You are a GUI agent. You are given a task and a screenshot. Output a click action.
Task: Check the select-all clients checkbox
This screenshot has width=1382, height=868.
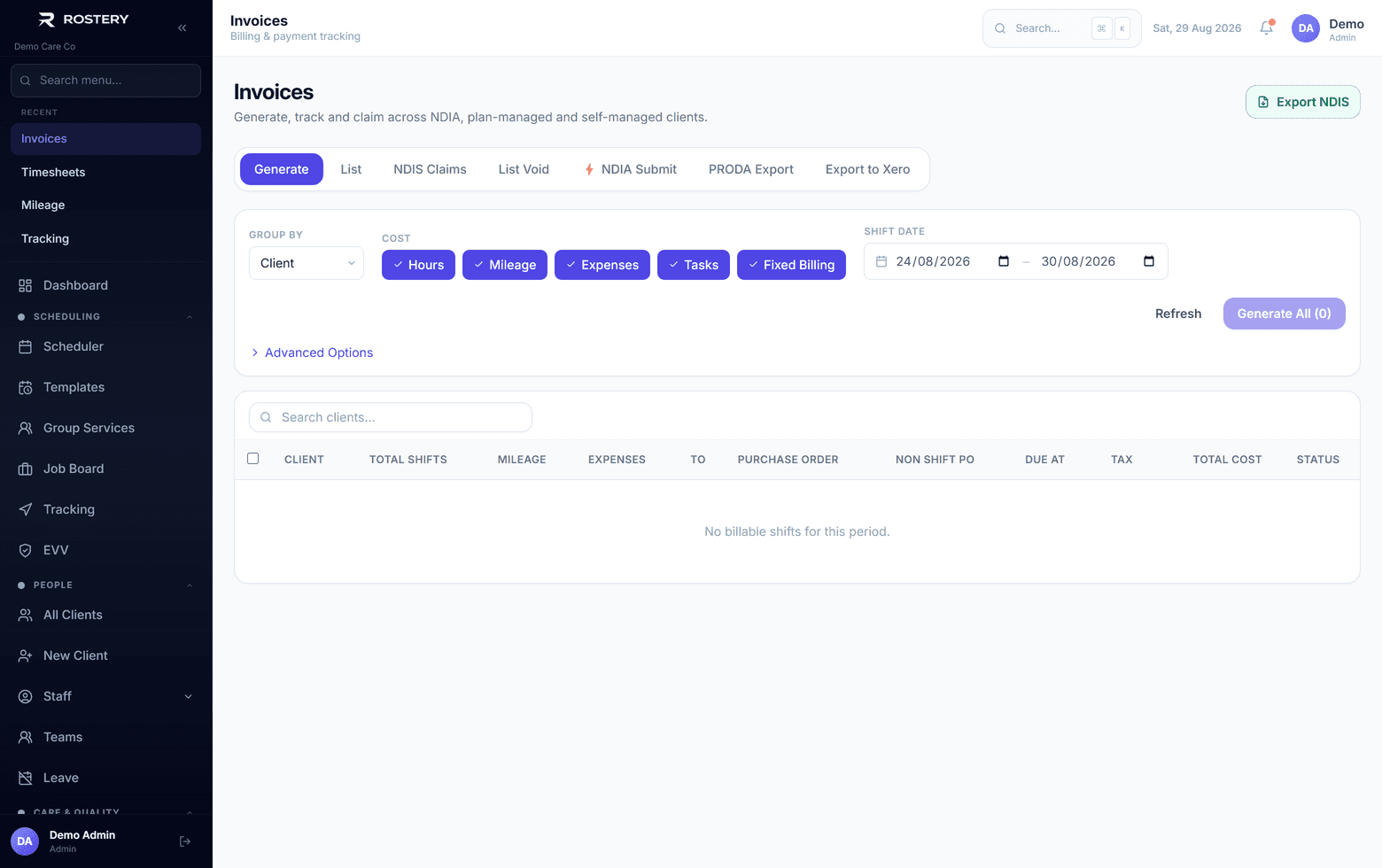[x=253, y=459]
